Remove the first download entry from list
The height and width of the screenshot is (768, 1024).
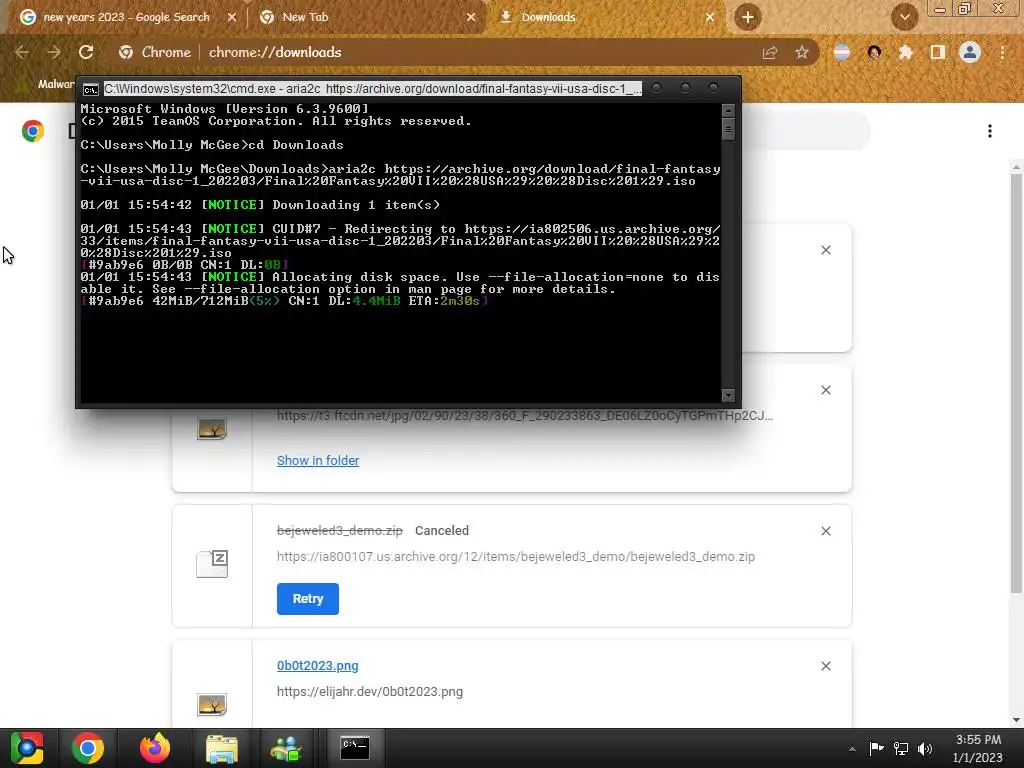[x=826, y=250]
